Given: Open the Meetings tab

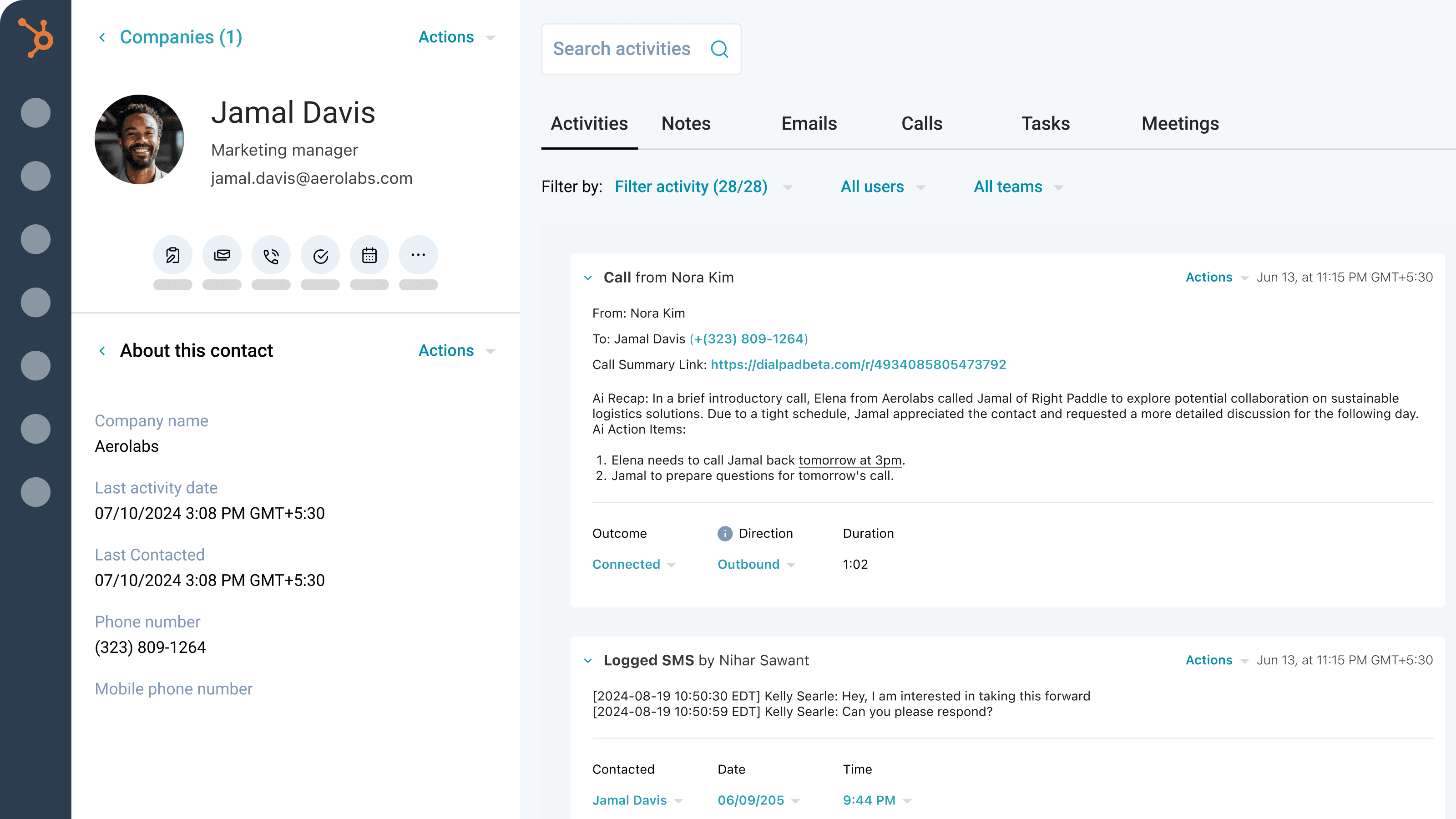Looking at the screenshot, I should pyautogui.click(x=1180, y=123).
